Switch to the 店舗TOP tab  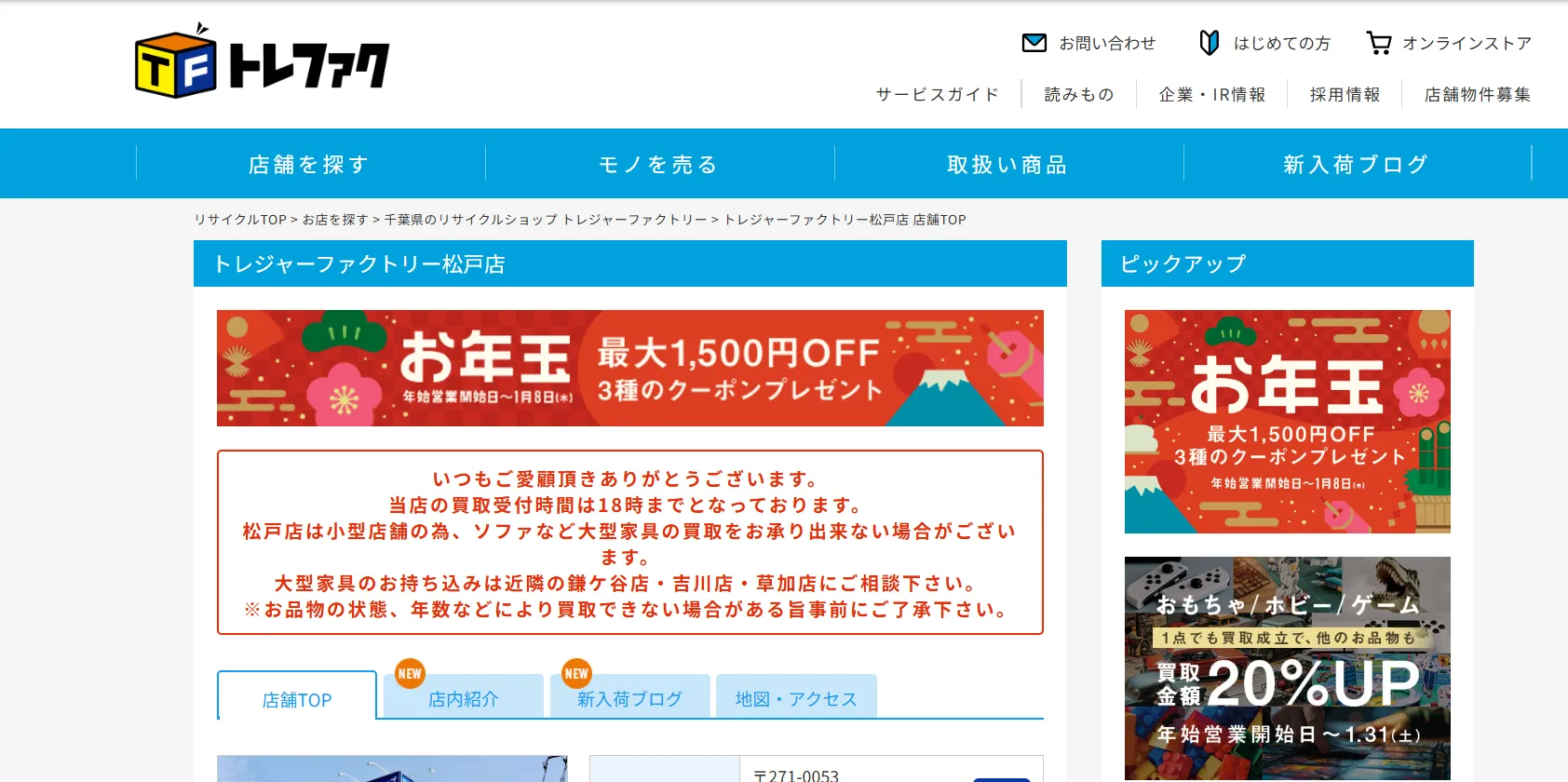point(297,700)
